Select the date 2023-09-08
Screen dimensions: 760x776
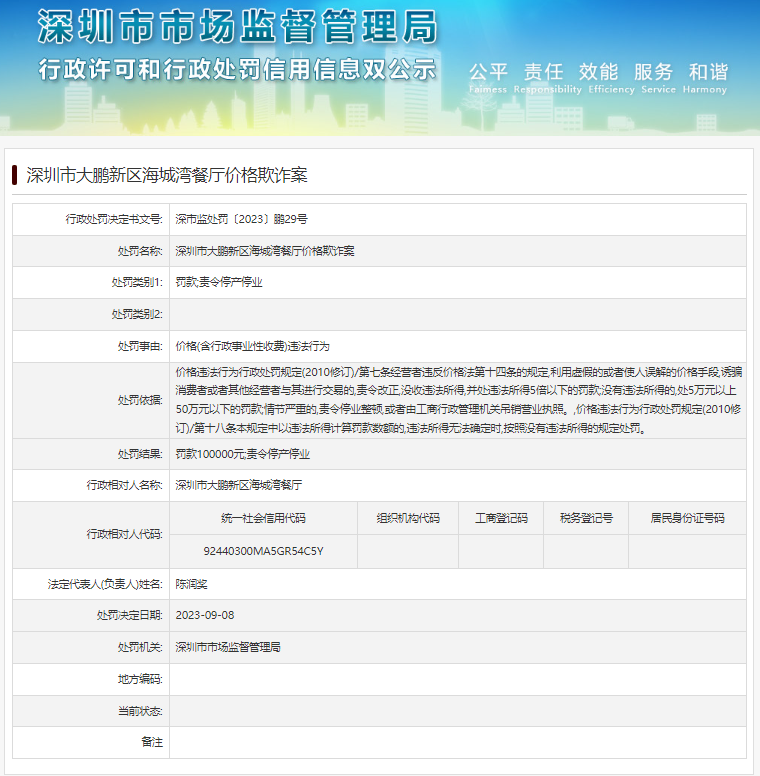click(205, 616)
